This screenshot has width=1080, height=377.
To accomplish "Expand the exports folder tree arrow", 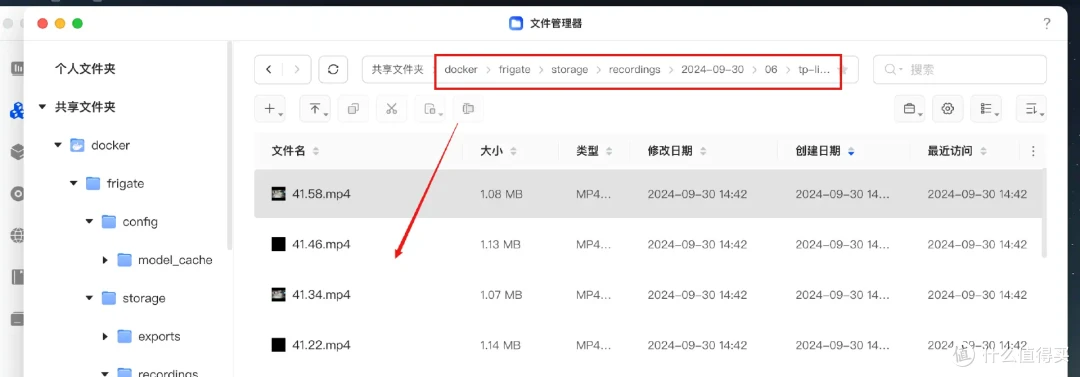I will click(x=105, y=336).
